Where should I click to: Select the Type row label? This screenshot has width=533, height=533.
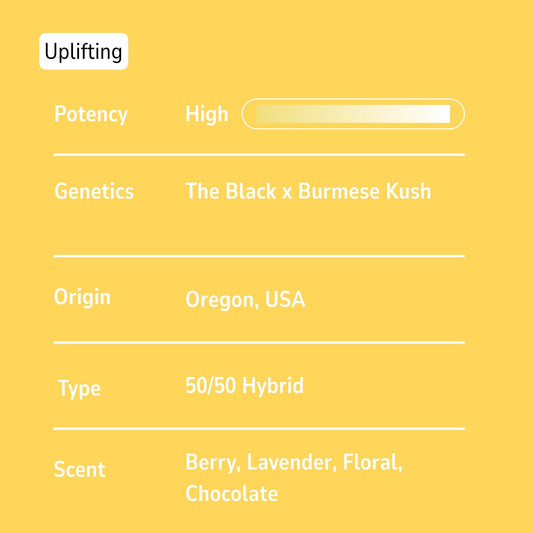click(79, 388)
